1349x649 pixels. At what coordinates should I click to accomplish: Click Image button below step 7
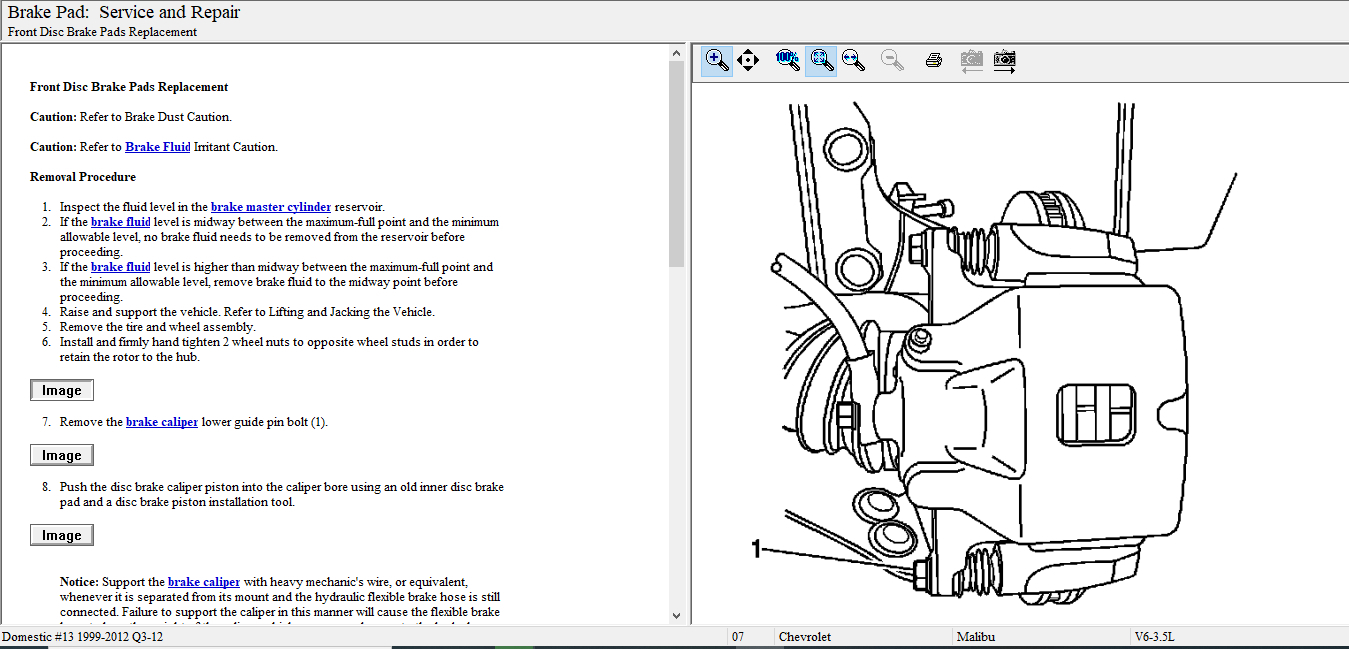point(62,455)
